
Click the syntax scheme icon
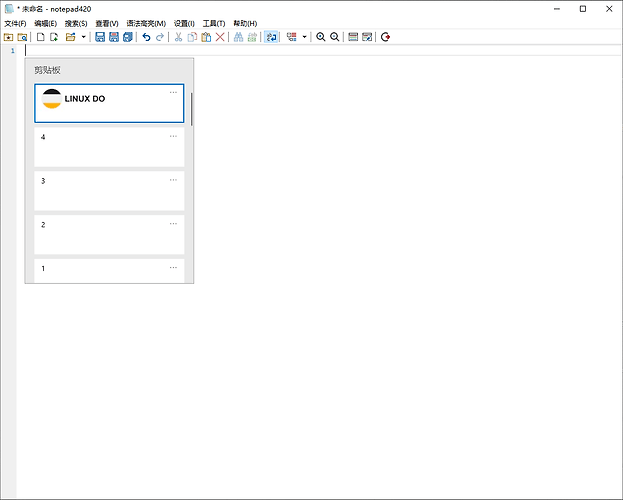pos(353,37)
